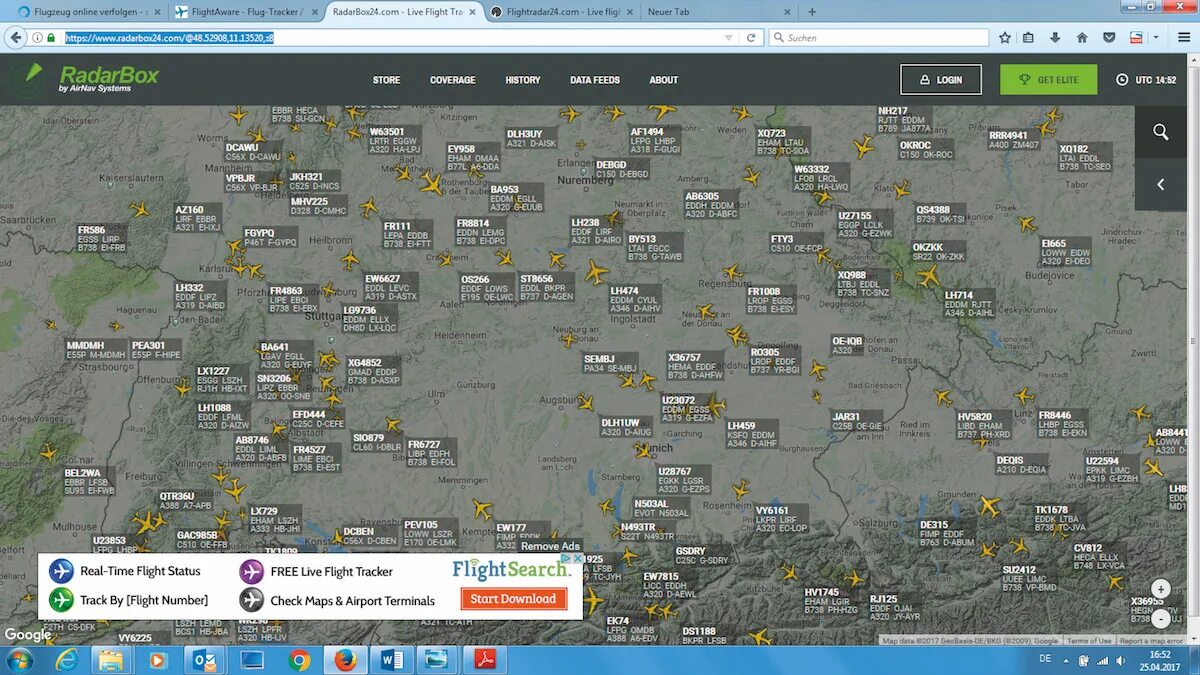The image size is (1200, 675).
Task: Select flight label FR586
Action: pyautogui.click(x=103, y=239)
